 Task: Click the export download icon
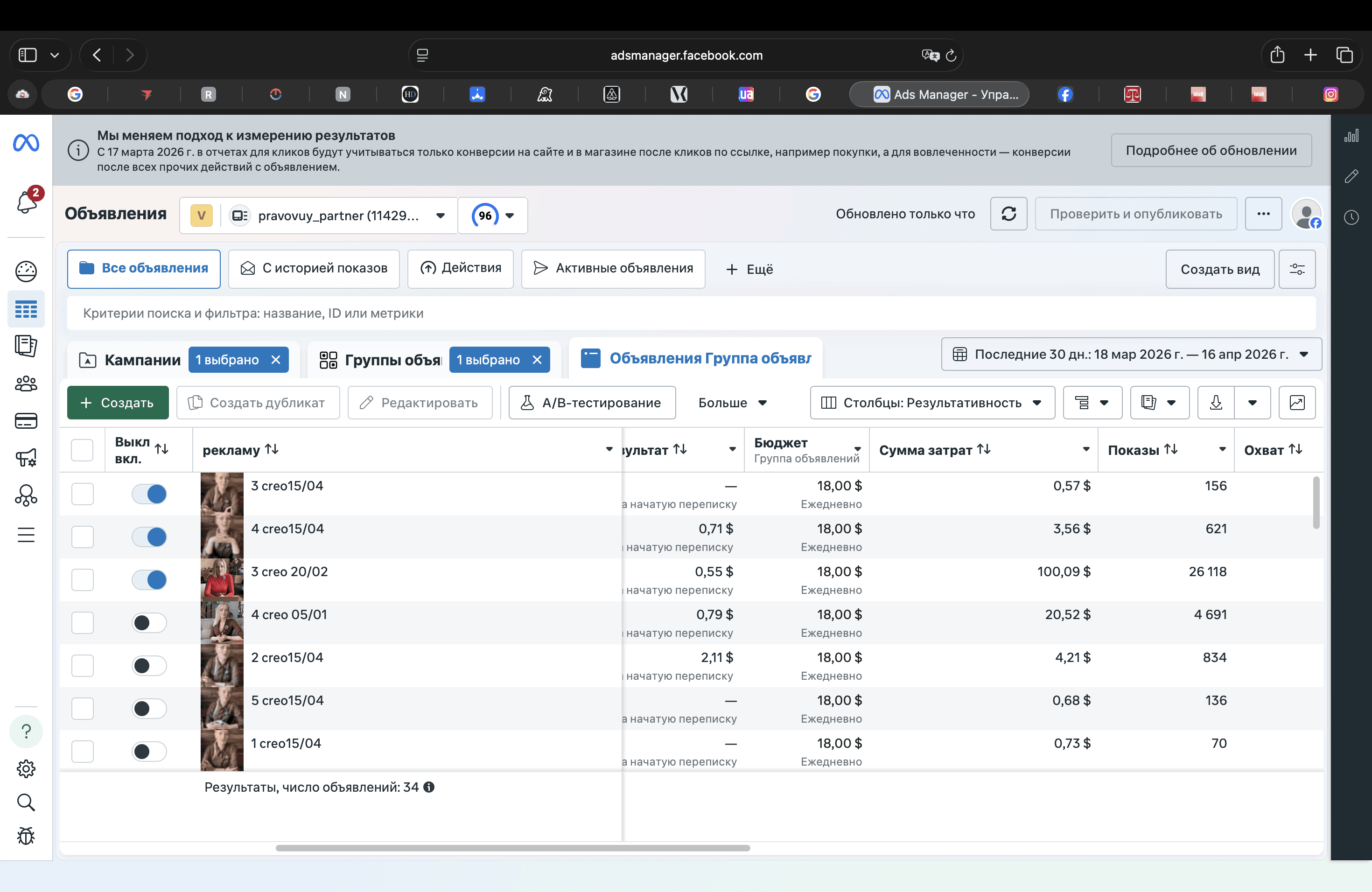click(x=1216, y=403)
